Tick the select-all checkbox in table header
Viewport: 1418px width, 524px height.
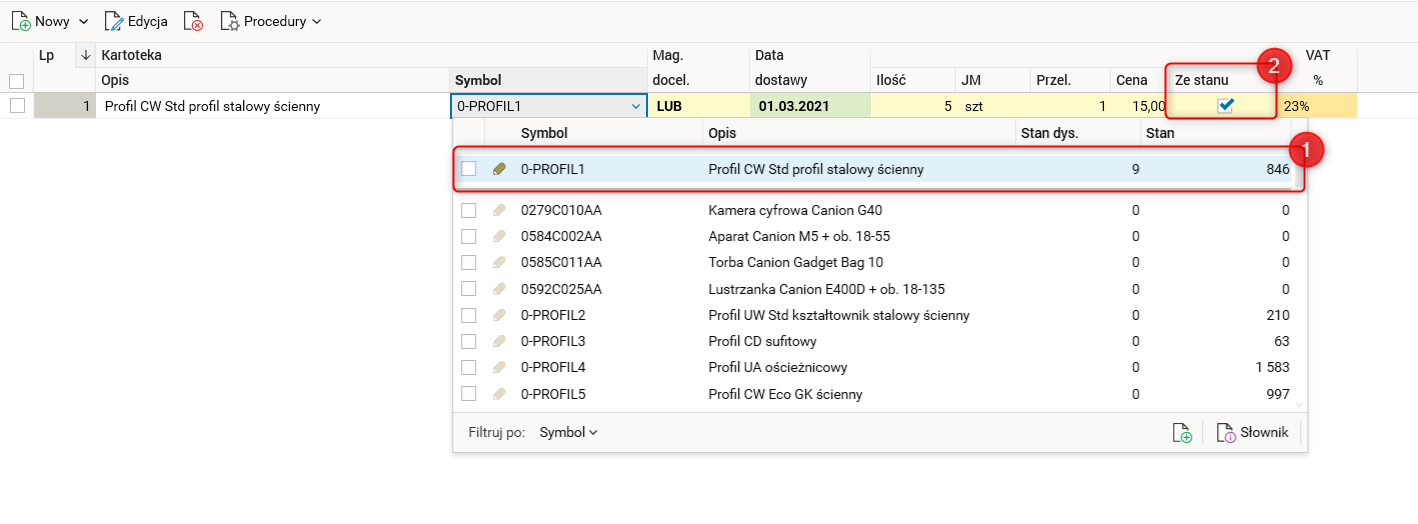click(x=16, y=81)
